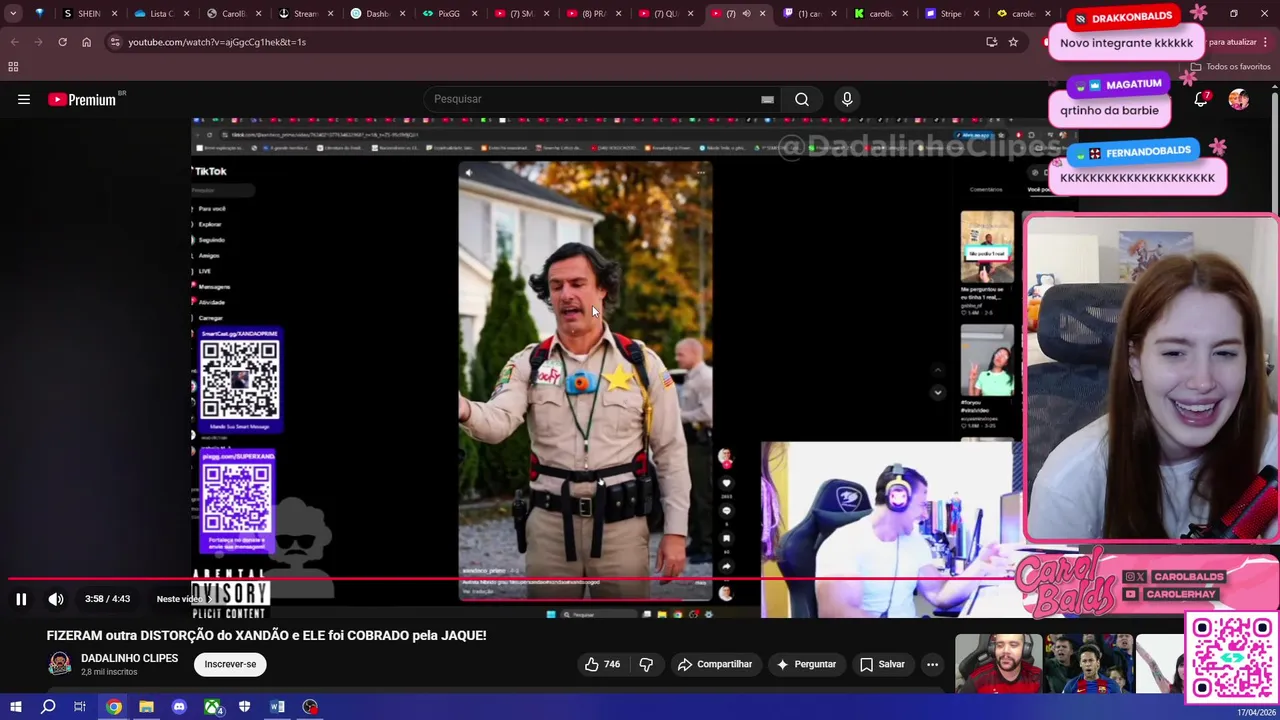Click the Compartilhar share button

(715, 664)
